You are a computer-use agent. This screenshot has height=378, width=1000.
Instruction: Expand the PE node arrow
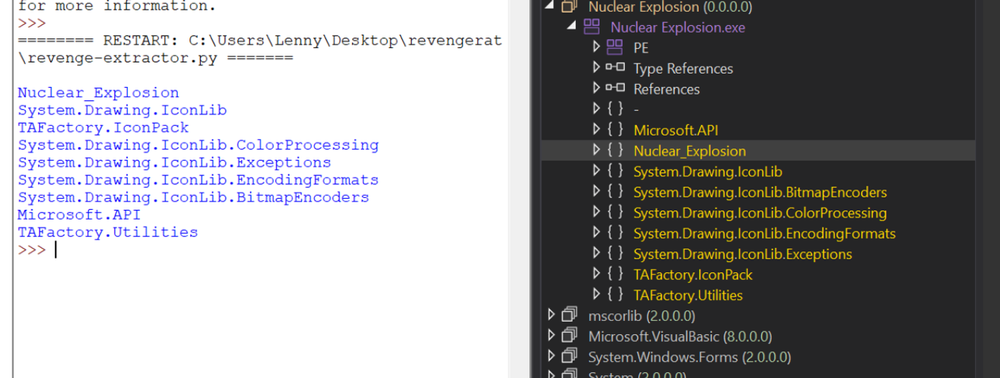pyautogui.click(x=596, y=47)
